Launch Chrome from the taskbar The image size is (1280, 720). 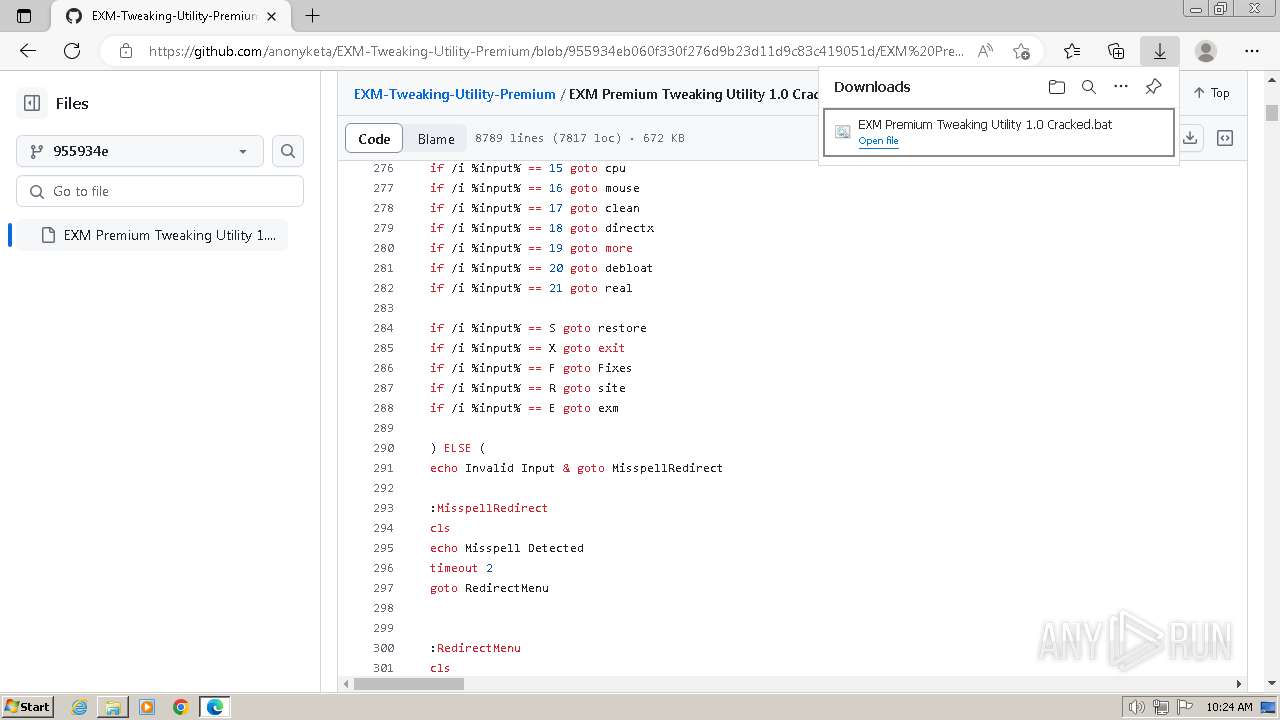(x=181, y=707)
